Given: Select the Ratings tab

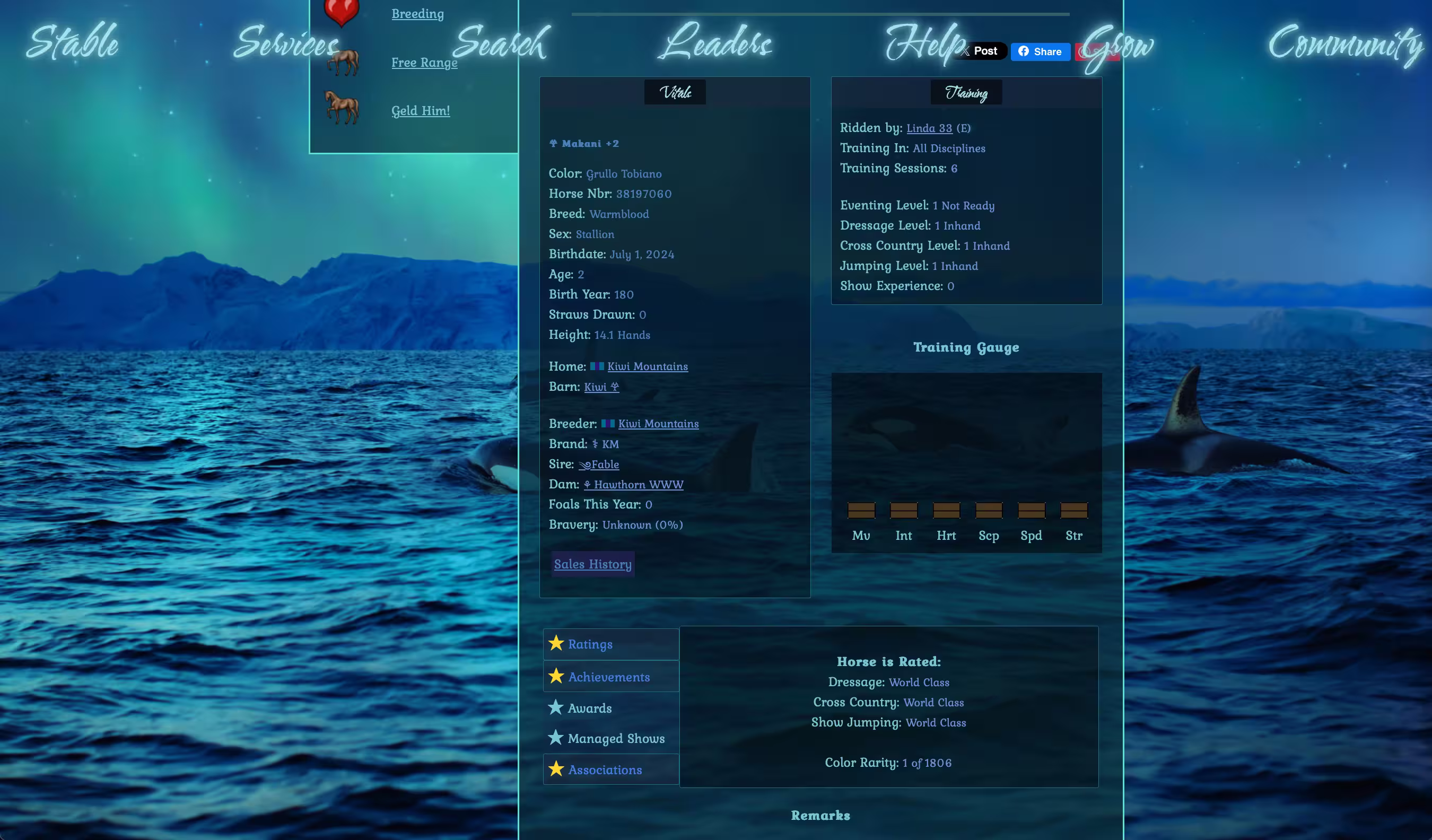Looking at the screenshot, I should (611, 644).
